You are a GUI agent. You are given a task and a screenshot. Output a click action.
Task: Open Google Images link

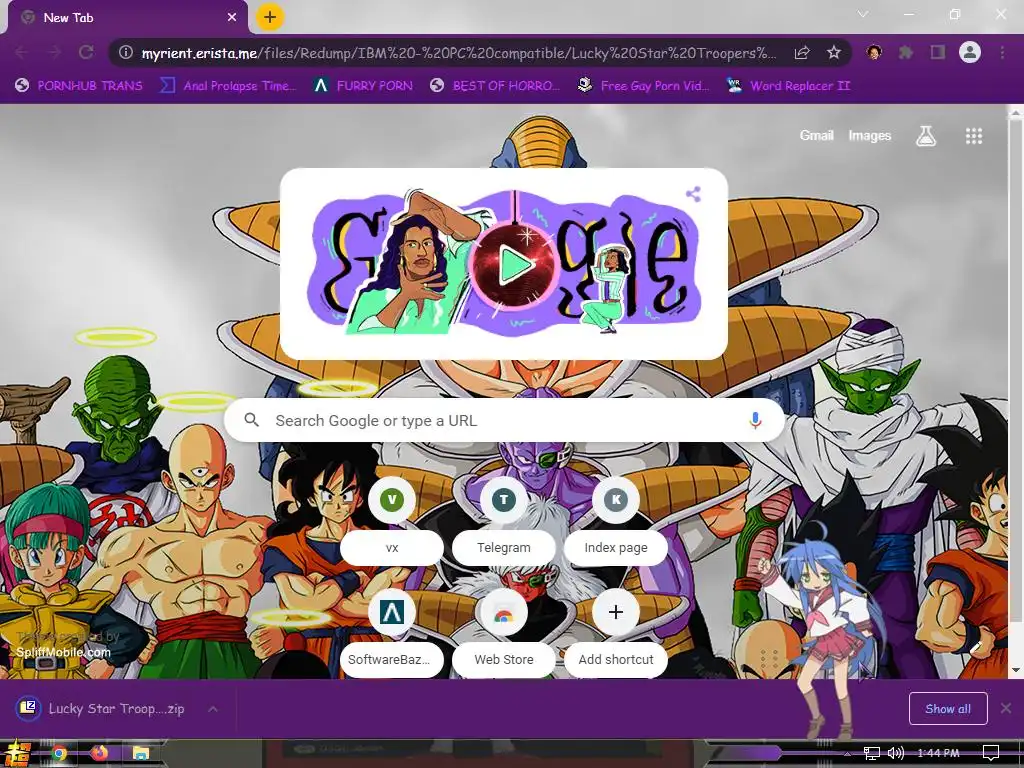point(869,135)
